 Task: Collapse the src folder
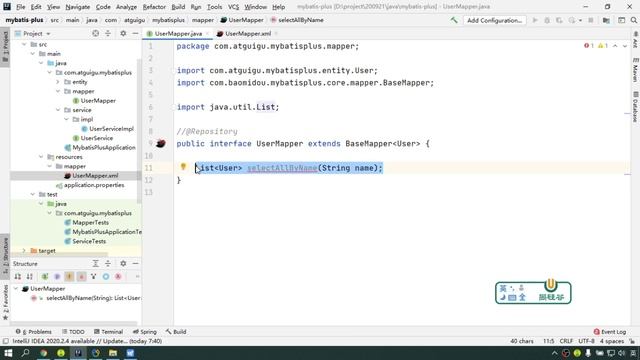(x=24, y=44)
